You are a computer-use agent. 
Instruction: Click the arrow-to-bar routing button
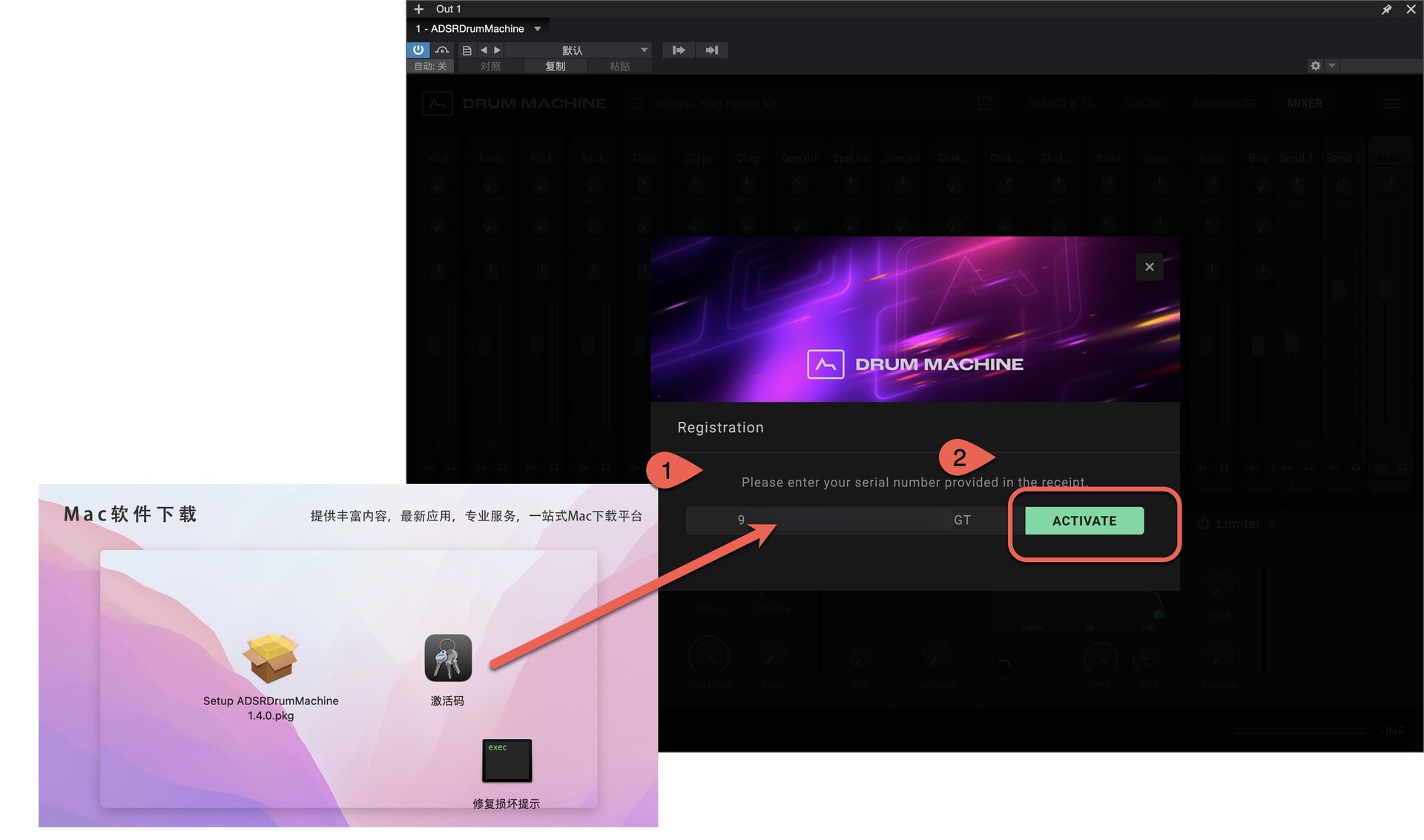pyautogui.click(x=712, y=50)
